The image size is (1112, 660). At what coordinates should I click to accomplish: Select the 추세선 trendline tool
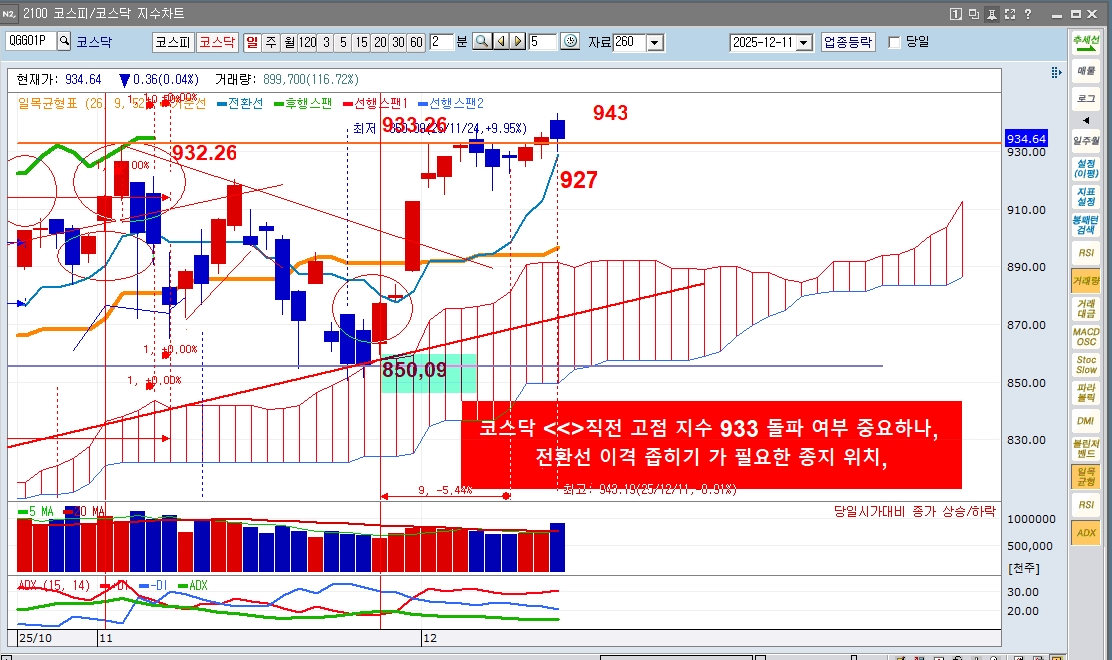coord(1086,42)
